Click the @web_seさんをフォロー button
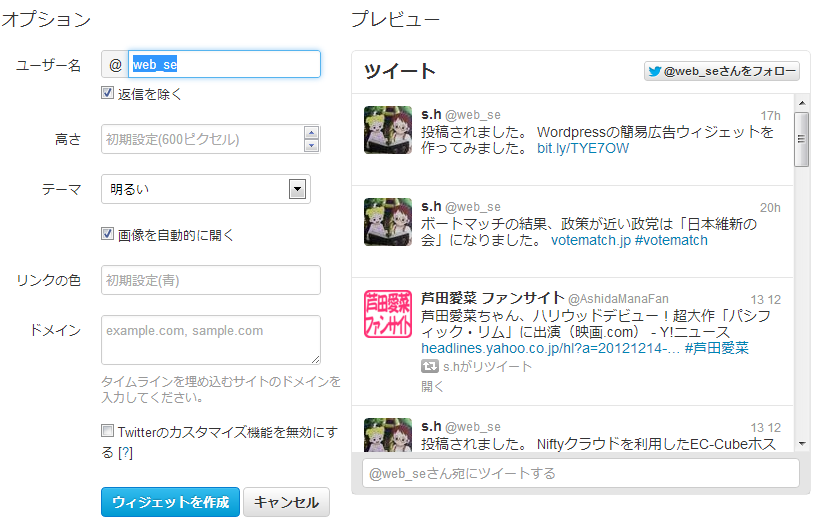 click(722, 71)
